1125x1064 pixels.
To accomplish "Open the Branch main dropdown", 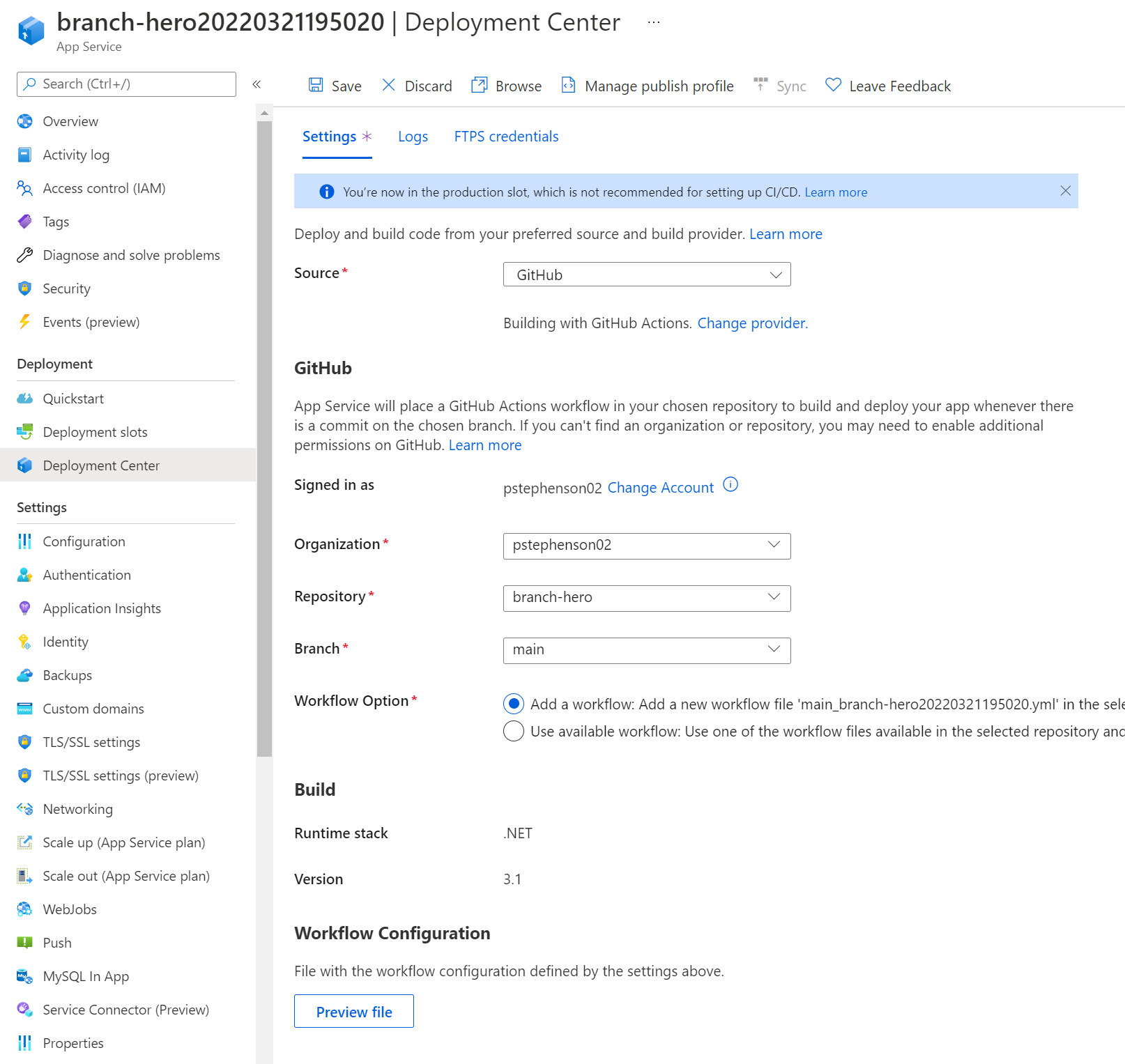I will [647, 650].
